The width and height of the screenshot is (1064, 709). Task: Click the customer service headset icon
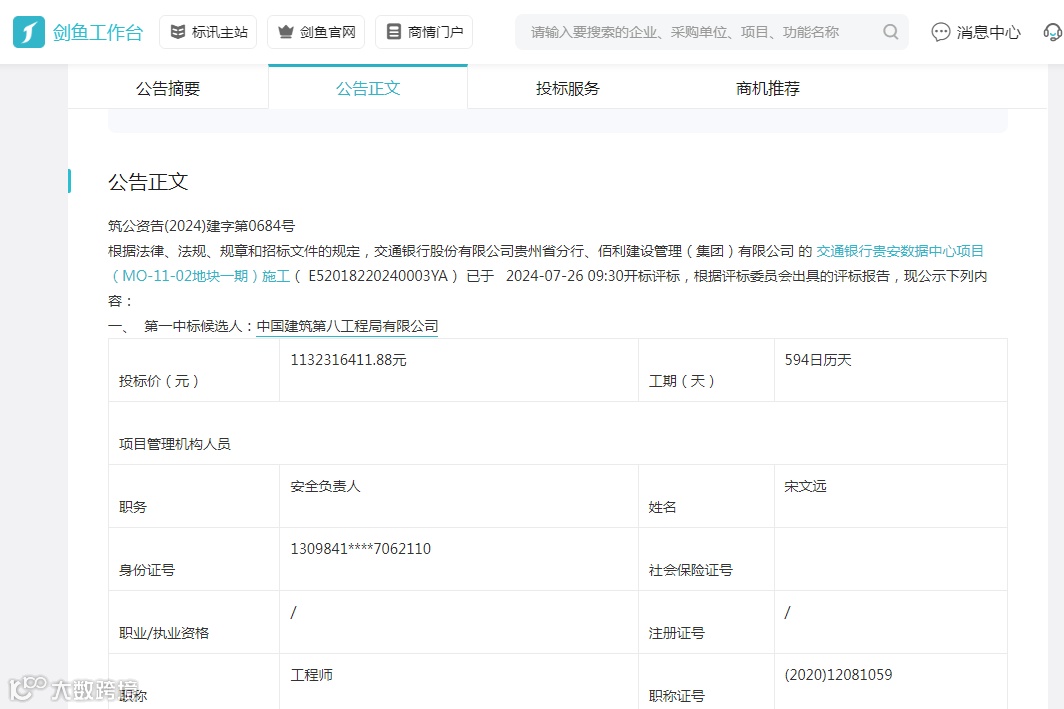pos(1052,32)
